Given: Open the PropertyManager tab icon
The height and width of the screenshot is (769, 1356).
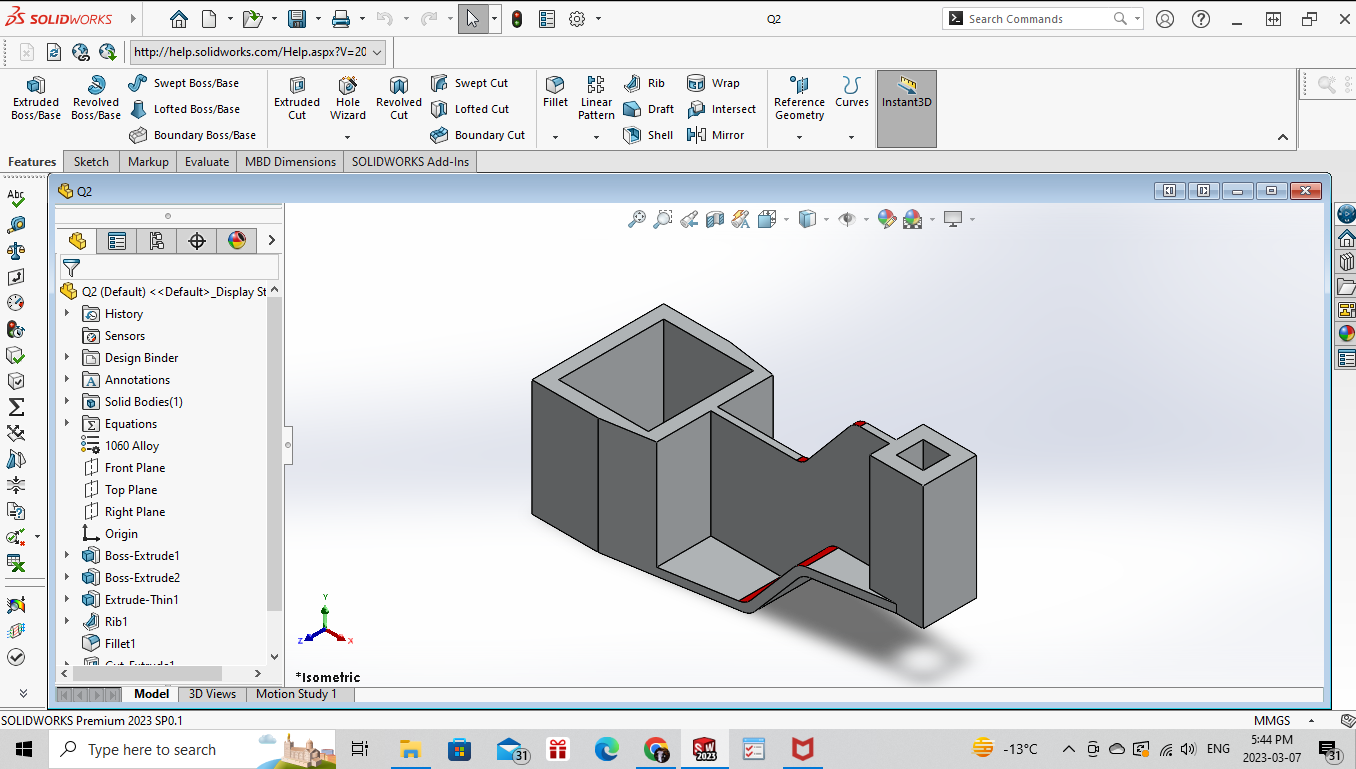Looking at the screenshot, I should (x=117, y=240).
